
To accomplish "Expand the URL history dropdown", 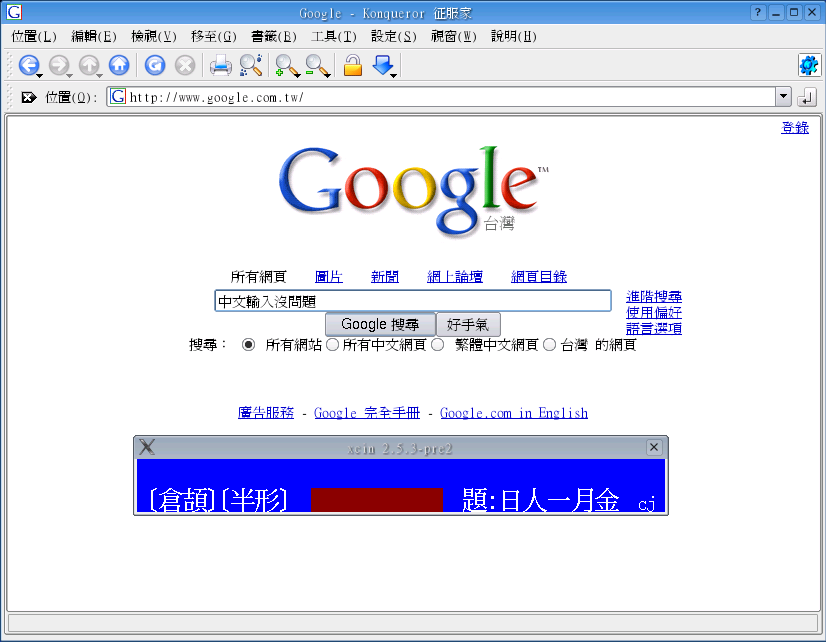I will [783, 97].
